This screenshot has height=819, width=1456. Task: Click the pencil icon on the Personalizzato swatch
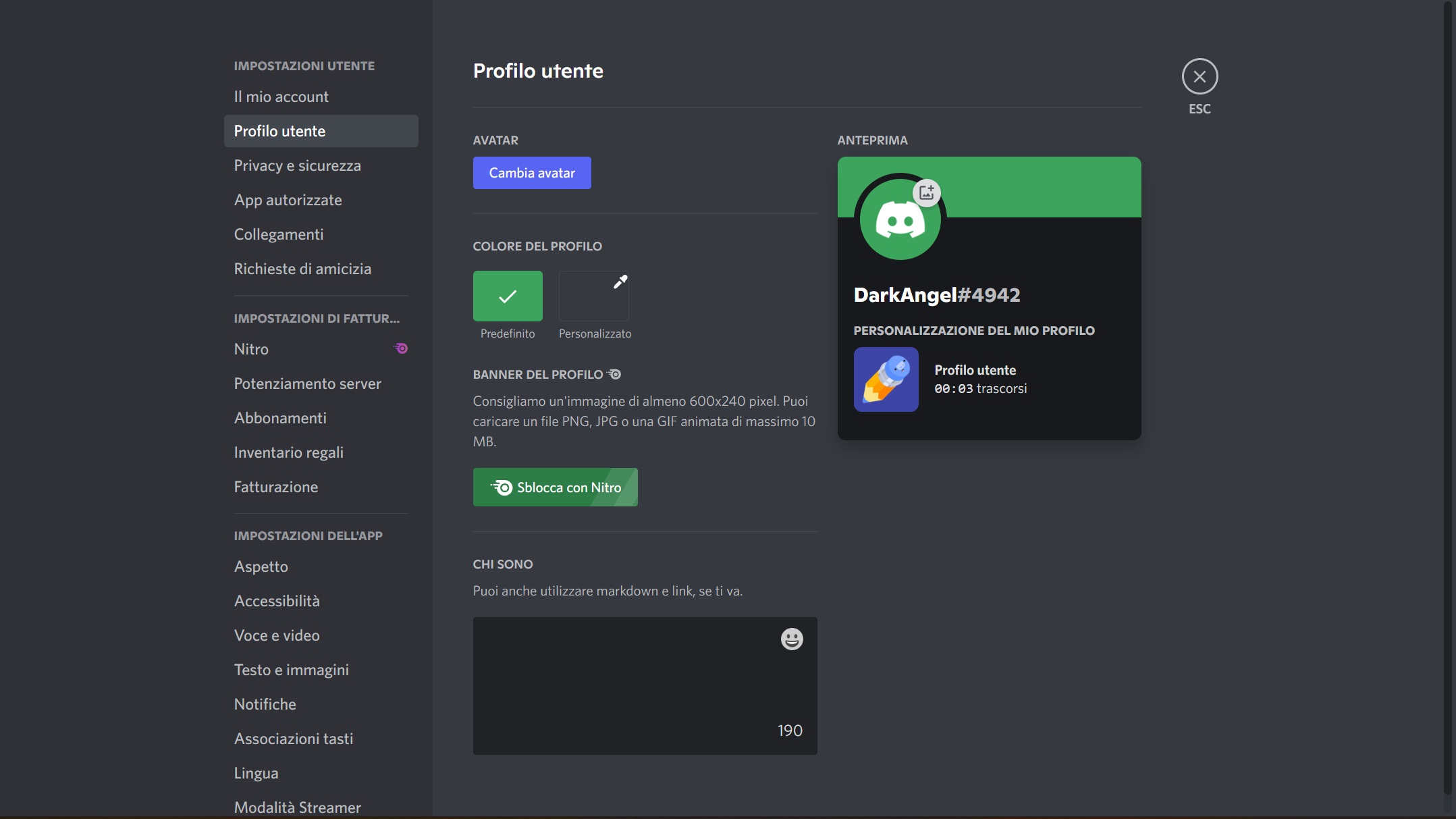pos(620,282)
